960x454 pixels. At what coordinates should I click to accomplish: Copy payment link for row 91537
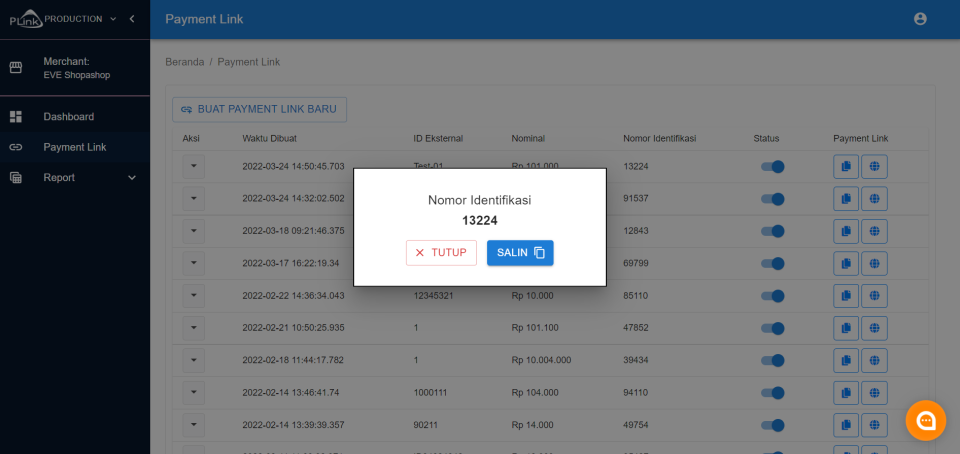pyautogui.click(x=846, y=199)
